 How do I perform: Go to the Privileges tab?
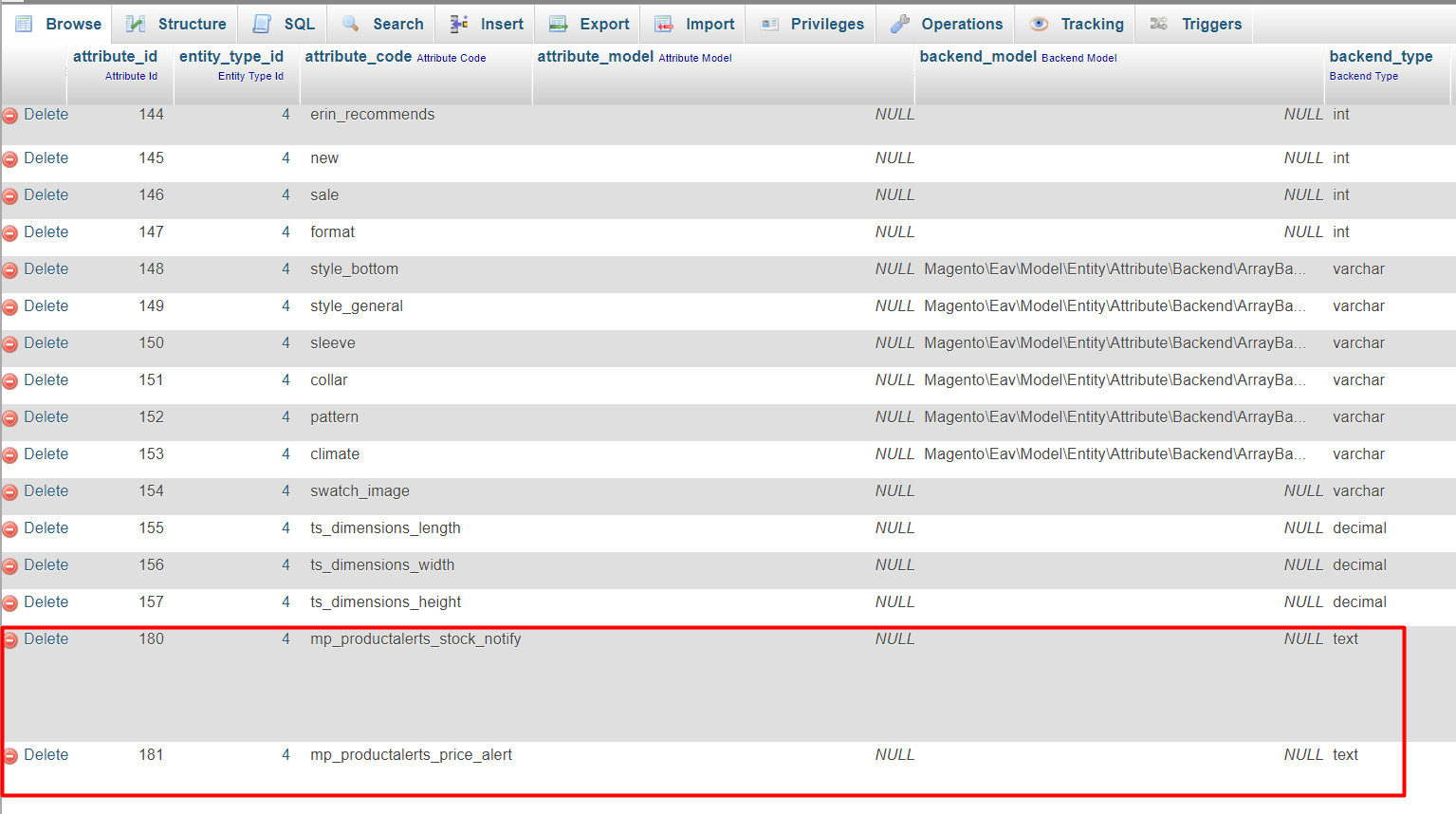click(x=826, y=24)
